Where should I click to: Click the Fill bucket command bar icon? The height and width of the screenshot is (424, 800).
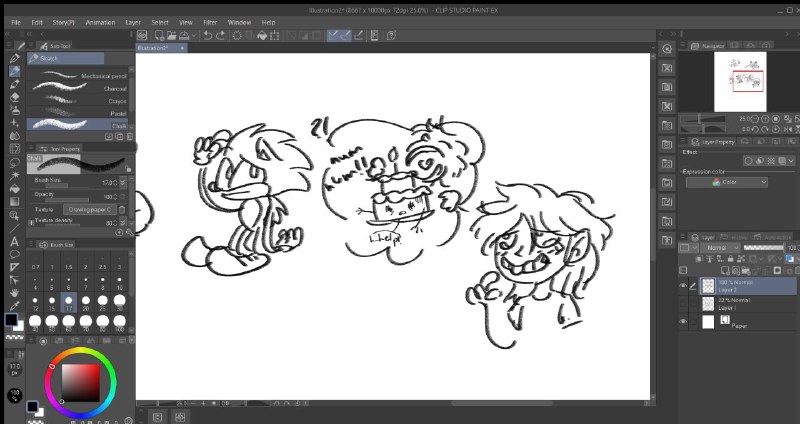coord(262,35)
